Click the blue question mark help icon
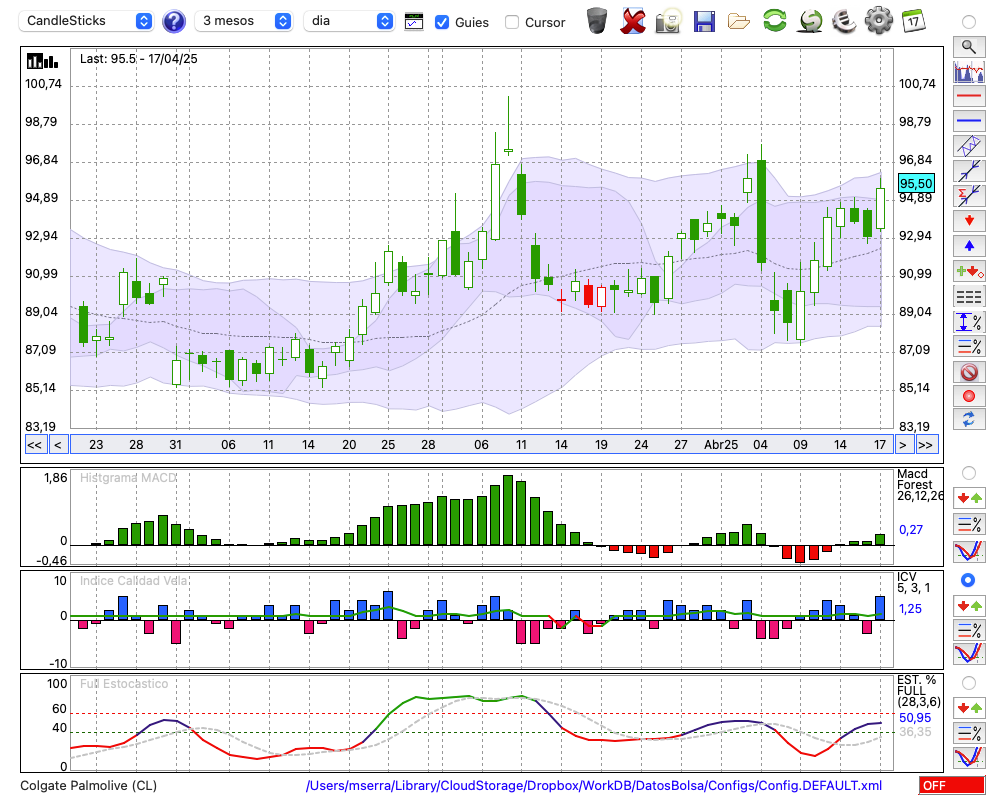 [x=173, y=22]
